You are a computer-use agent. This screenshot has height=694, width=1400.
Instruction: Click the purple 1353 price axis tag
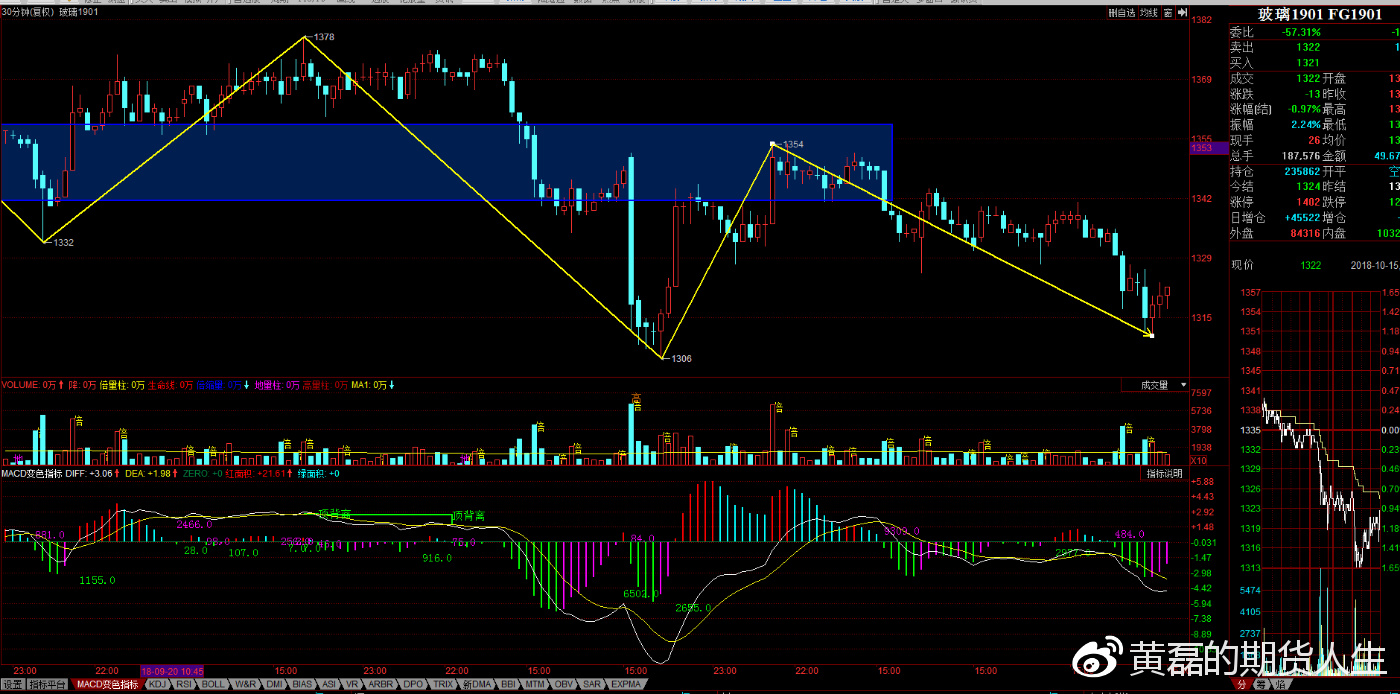[1201, 148]
